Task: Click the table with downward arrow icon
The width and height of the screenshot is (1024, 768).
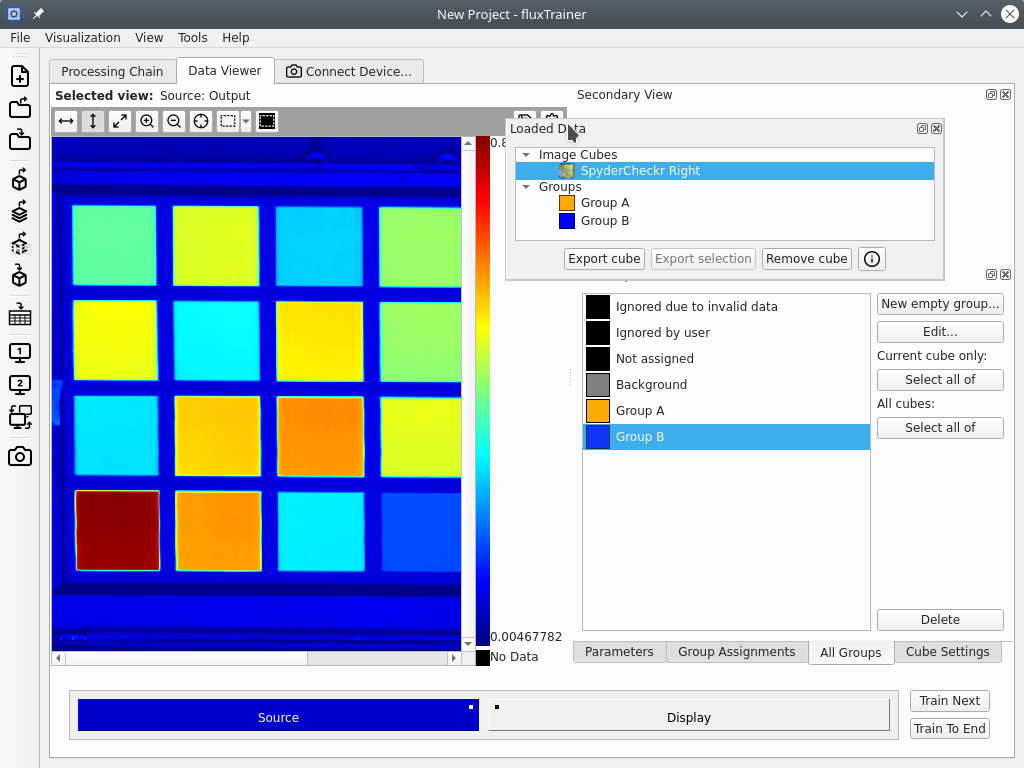Action: (x=20, y=314)
